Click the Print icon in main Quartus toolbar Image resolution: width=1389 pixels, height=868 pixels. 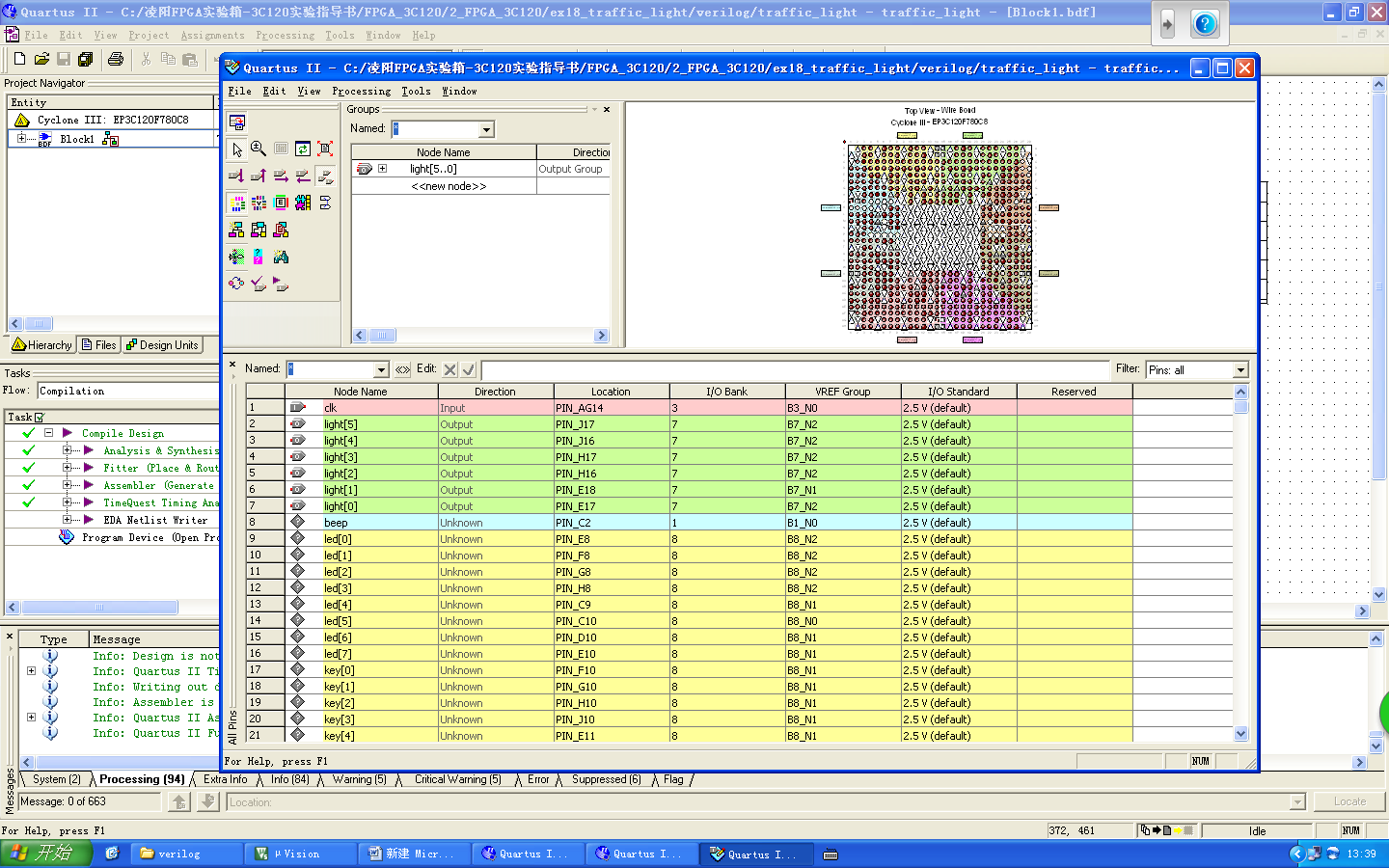[x=116, y=59]
